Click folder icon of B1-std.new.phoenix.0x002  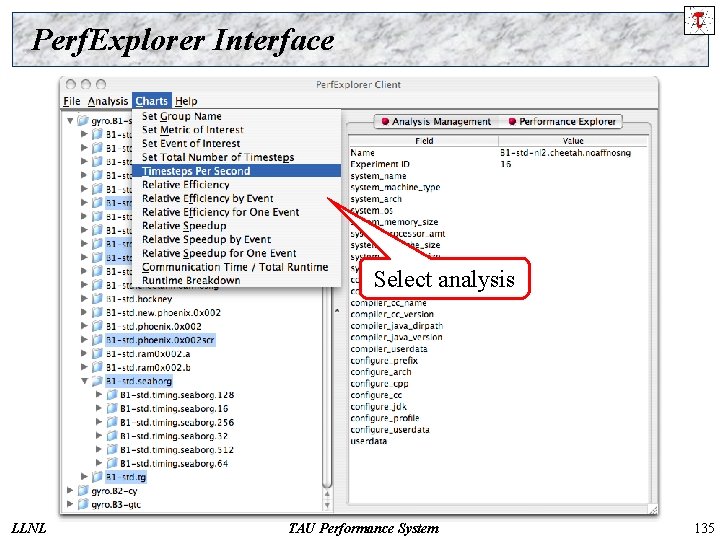[97, 312]
